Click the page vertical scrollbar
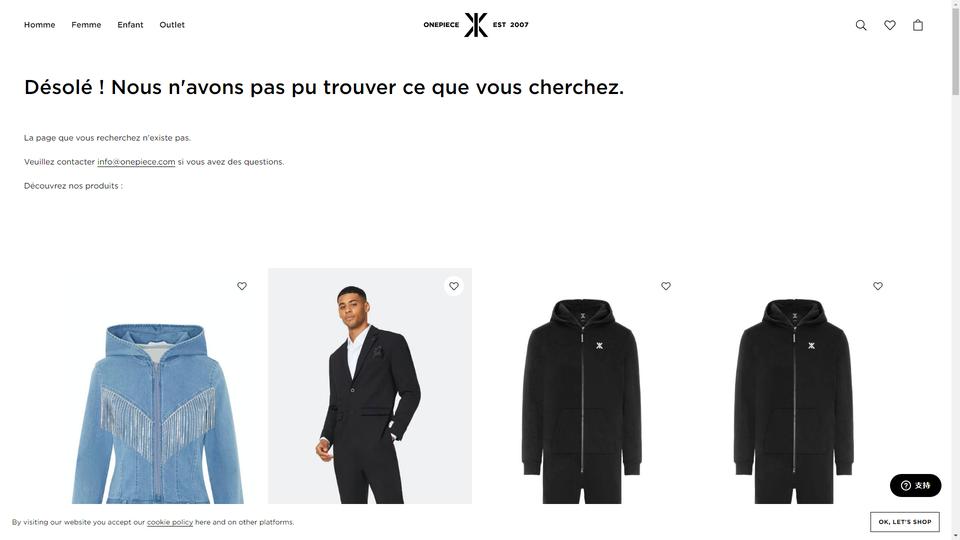The width and height of the screenshot is (960, 540). [x=955, y=269]
